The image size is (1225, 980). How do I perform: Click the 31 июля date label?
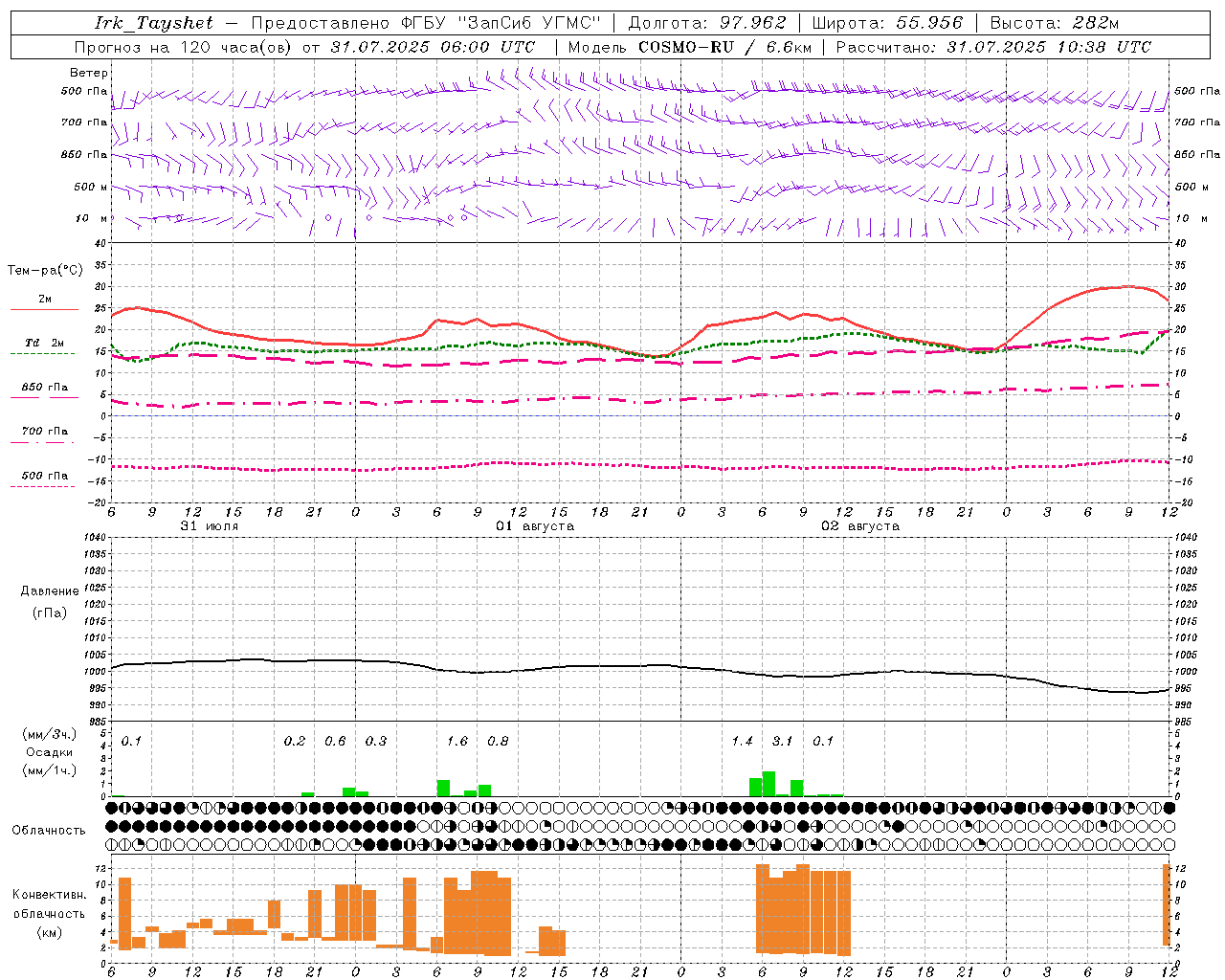point(210,526)
